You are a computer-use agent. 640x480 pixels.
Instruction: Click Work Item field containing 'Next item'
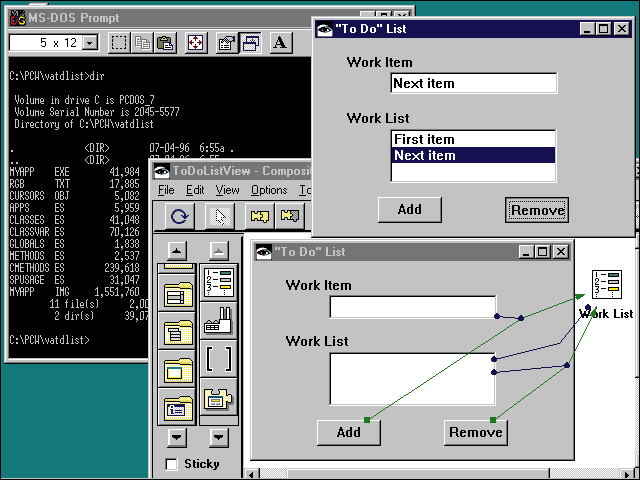pos(472,84)
